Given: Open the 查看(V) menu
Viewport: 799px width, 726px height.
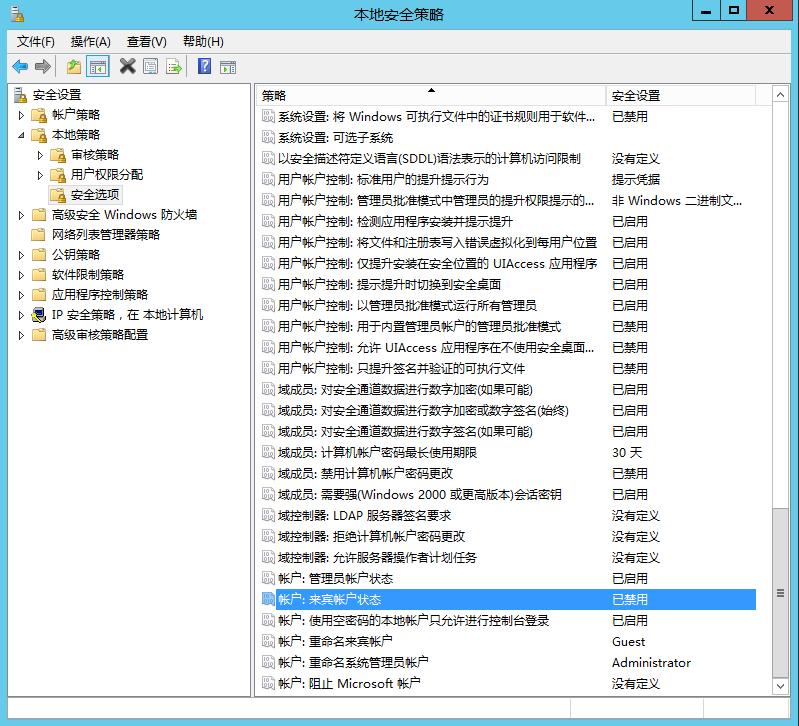Looking at the screenshot, I should [x=147, y=42].
